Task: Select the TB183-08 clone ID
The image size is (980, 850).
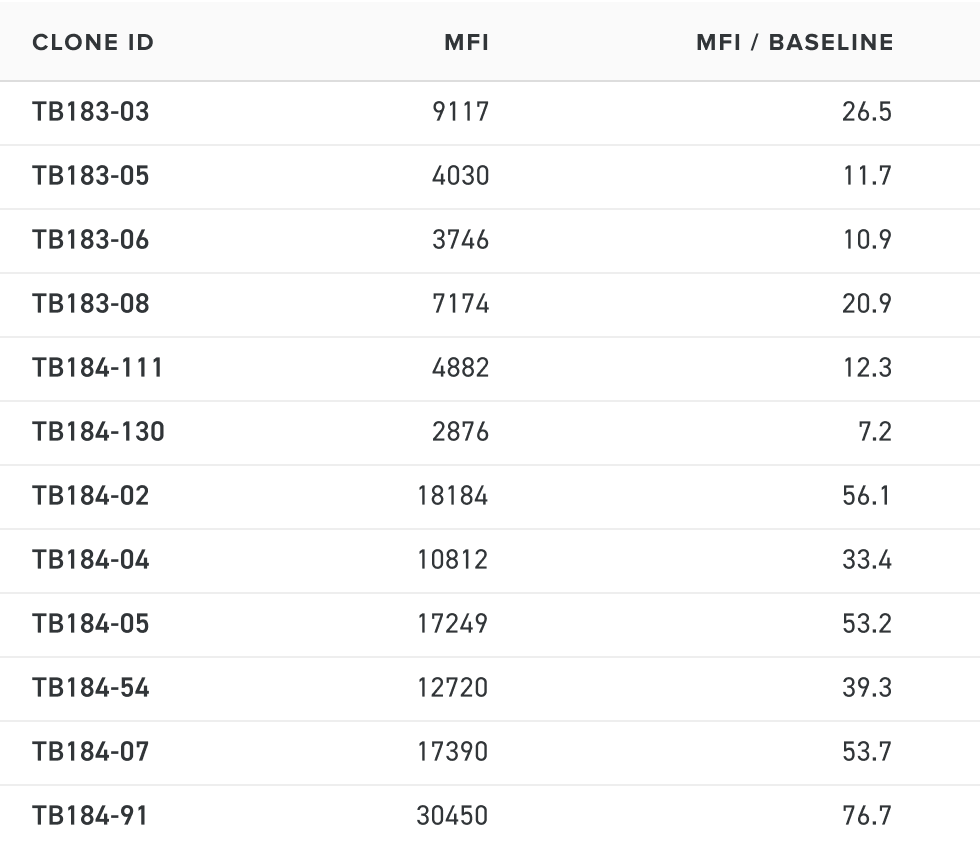Action: (90, 303)
